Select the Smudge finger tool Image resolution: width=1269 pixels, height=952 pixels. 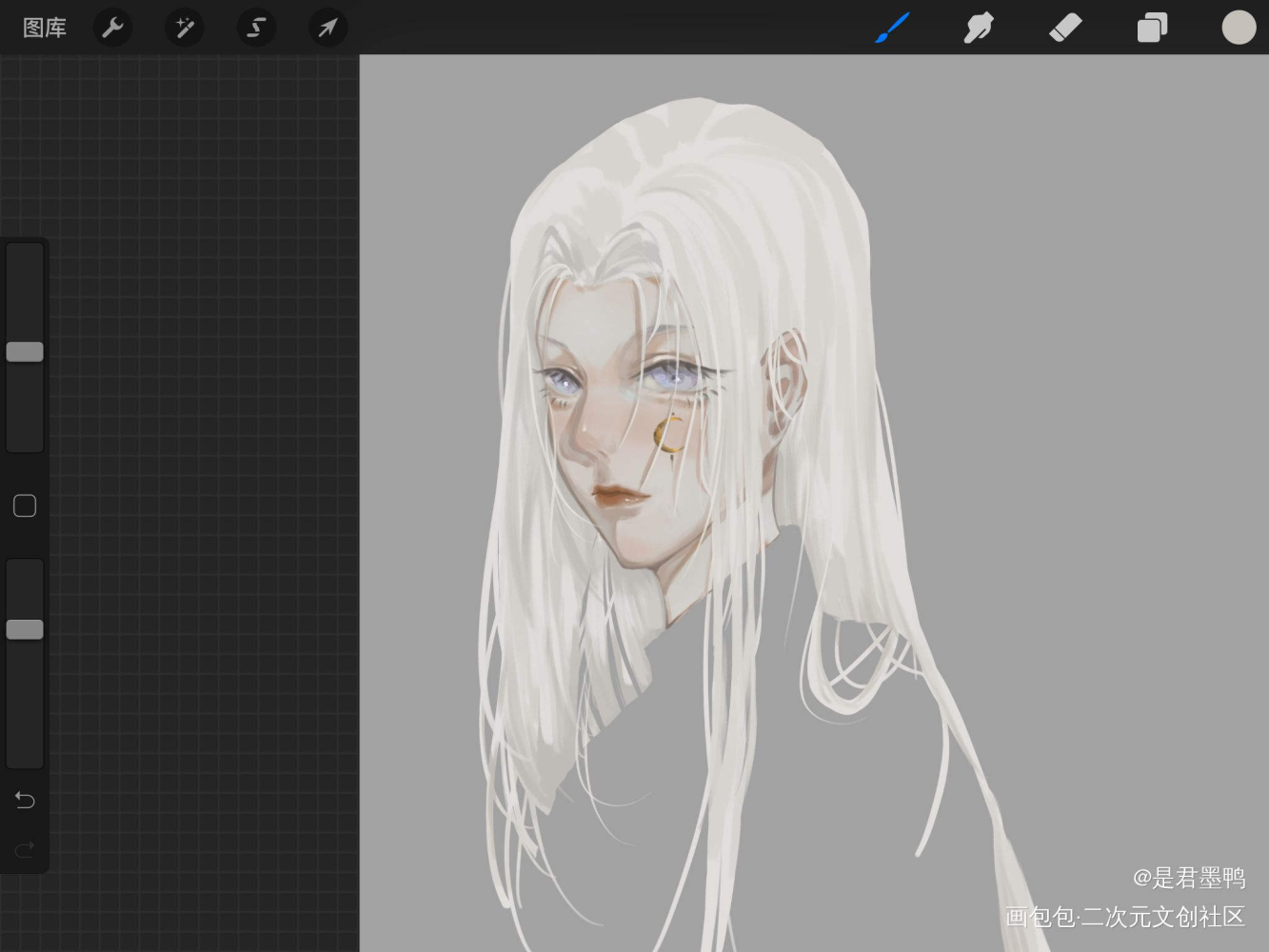(979, 28)
